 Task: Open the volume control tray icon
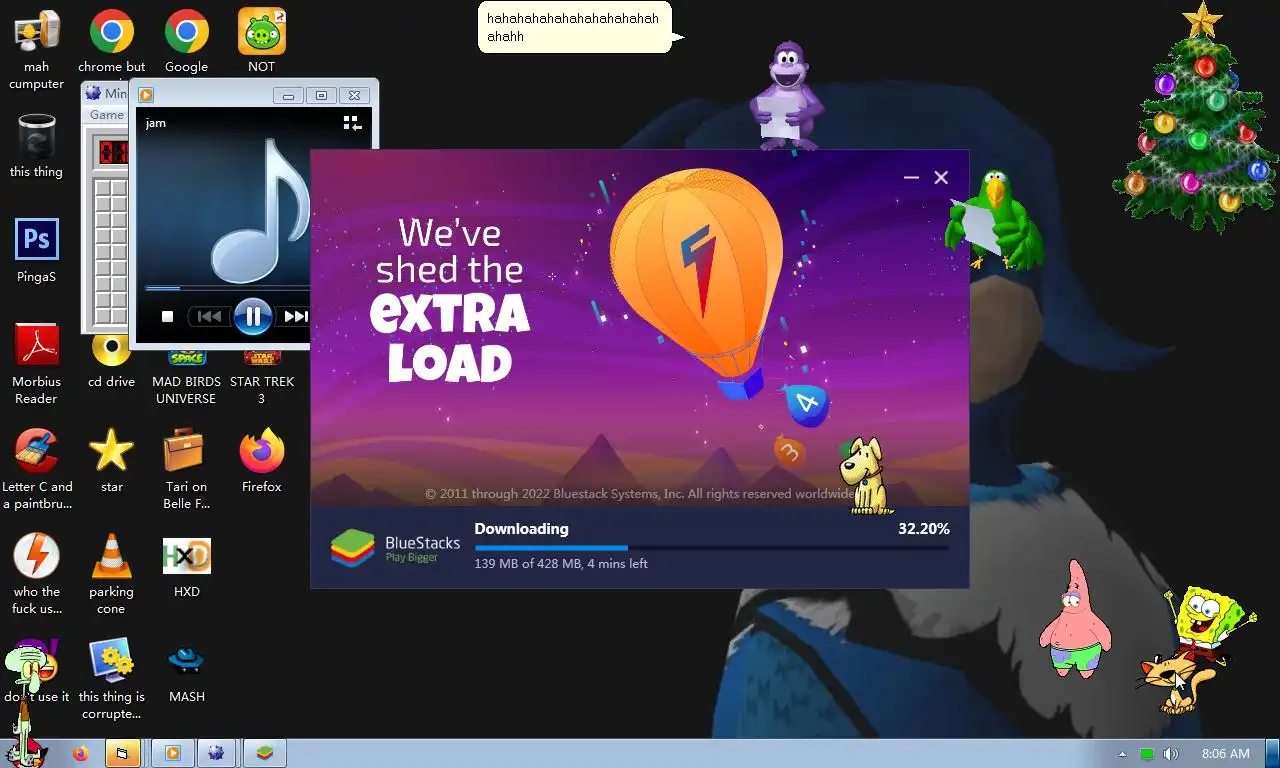click(1171, 754)
